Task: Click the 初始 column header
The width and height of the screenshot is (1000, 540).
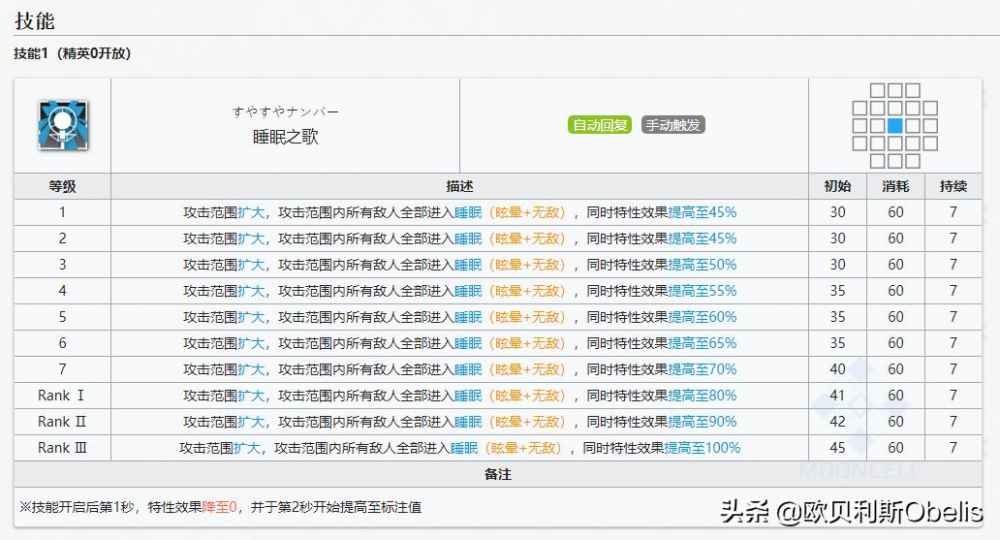Action: coord(837,186)
